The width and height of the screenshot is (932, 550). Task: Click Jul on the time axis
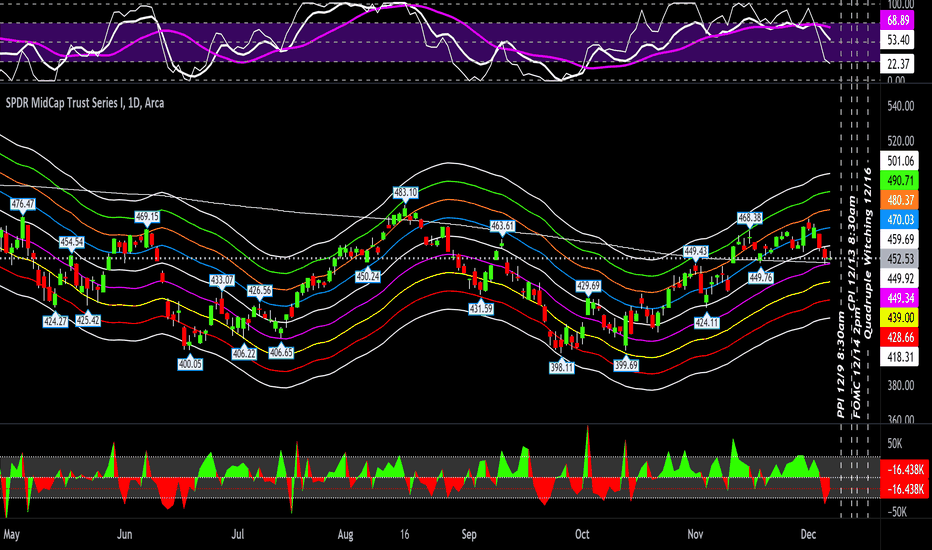237,534
